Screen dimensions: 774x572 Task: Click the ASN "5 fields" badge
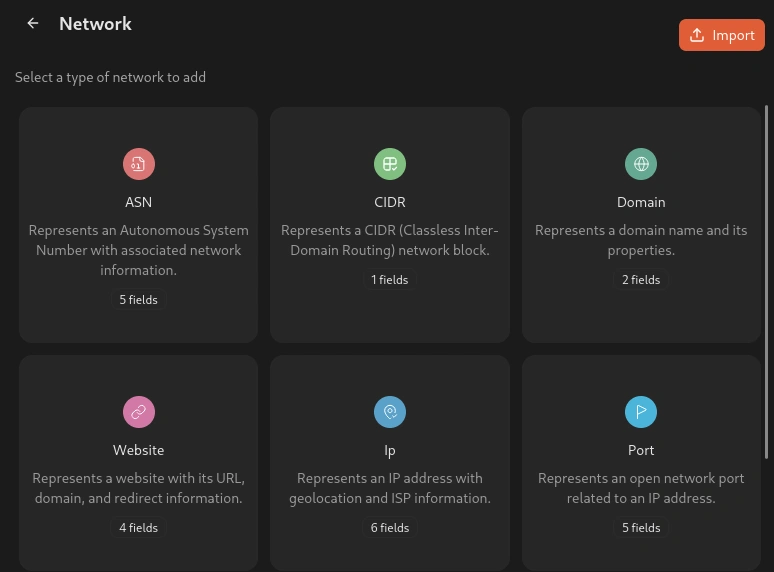139,300
